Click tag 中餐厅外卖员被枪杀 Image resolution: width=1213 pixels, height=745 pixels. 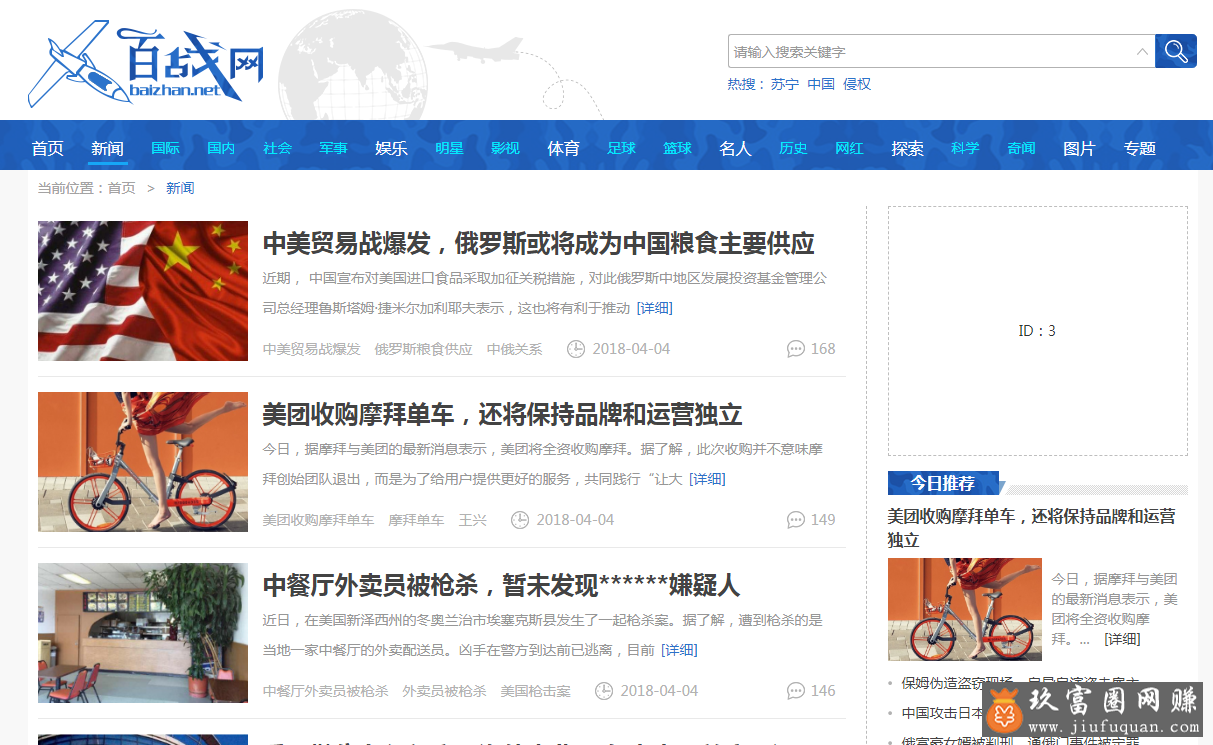[325, 691]
